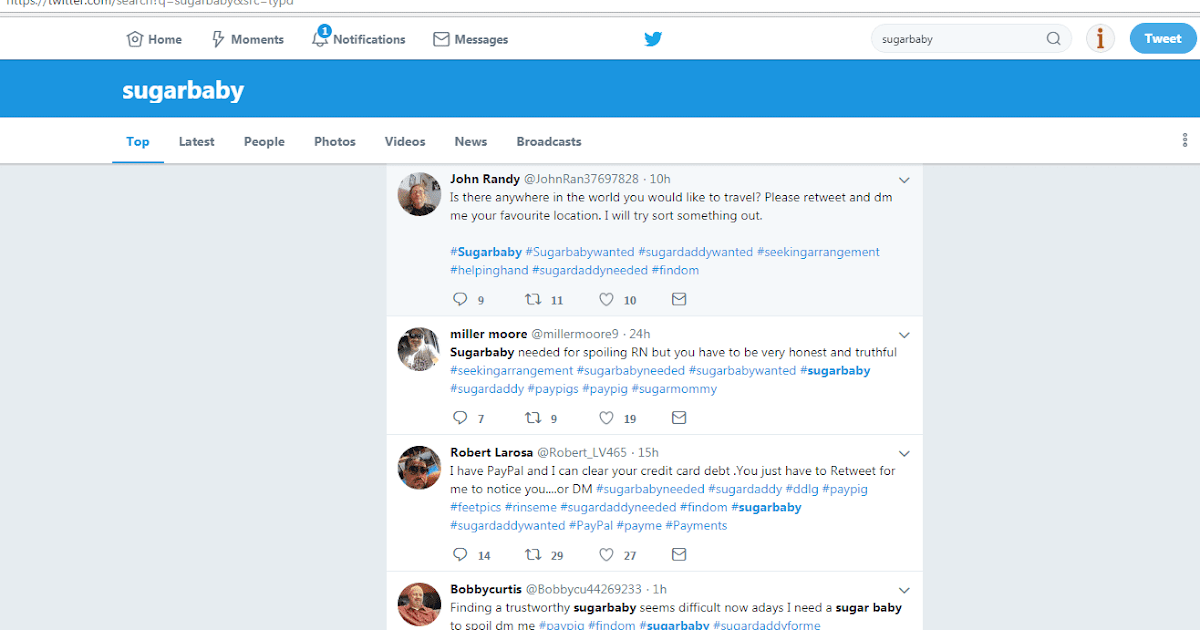Switch to the People tab
Screen dimensions: 1200x630
pyautogui.click(x=264, y=141)
